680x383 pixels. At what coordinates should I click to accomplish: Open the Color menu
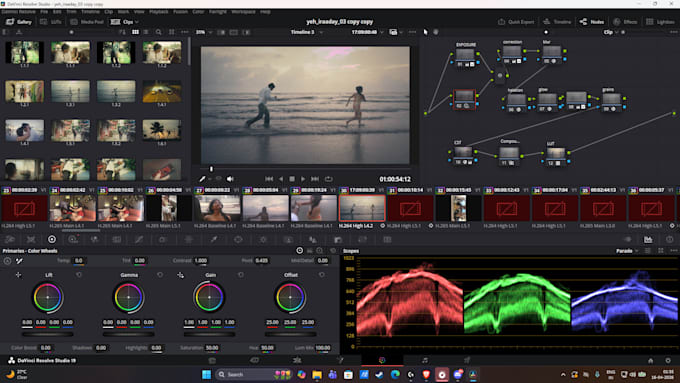198,12
